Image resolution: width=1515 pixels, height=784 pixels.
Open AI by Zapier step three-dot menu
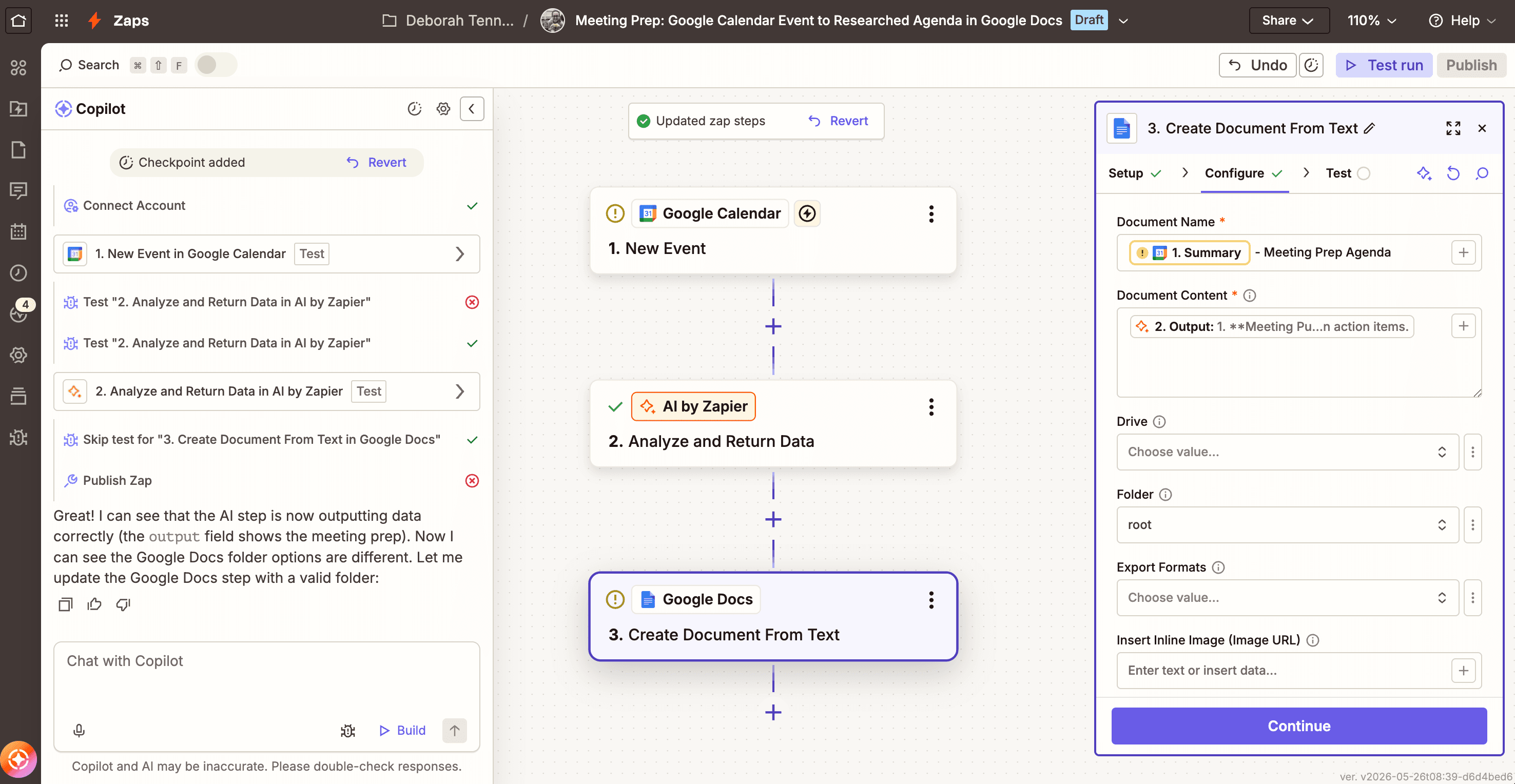pos(930,406)
